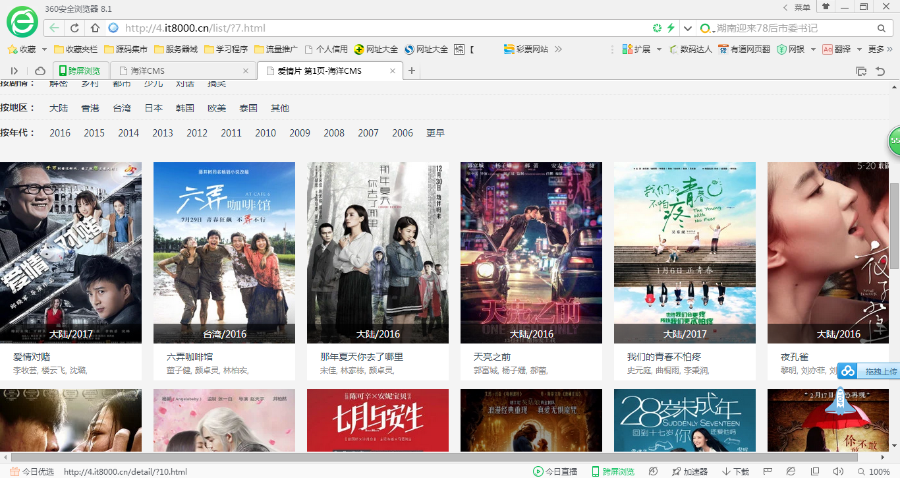900x478 pixels.
Task: Expand the 网银 dropdown arrow
Action: point(813,49)
